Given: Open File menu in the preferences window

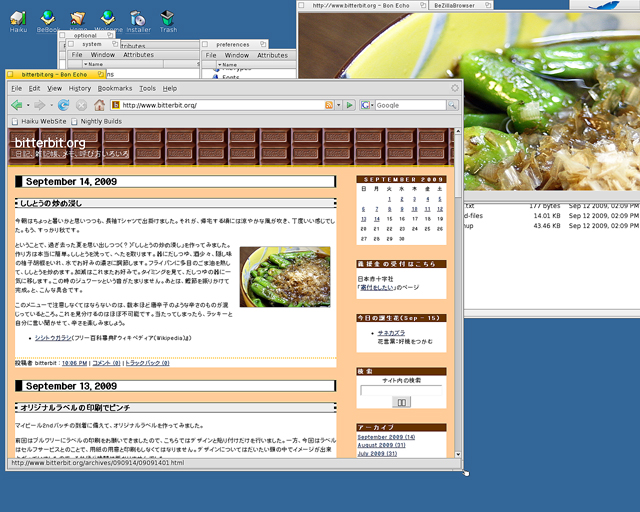Looking at the screenshot, I should [x=211, y=55].
